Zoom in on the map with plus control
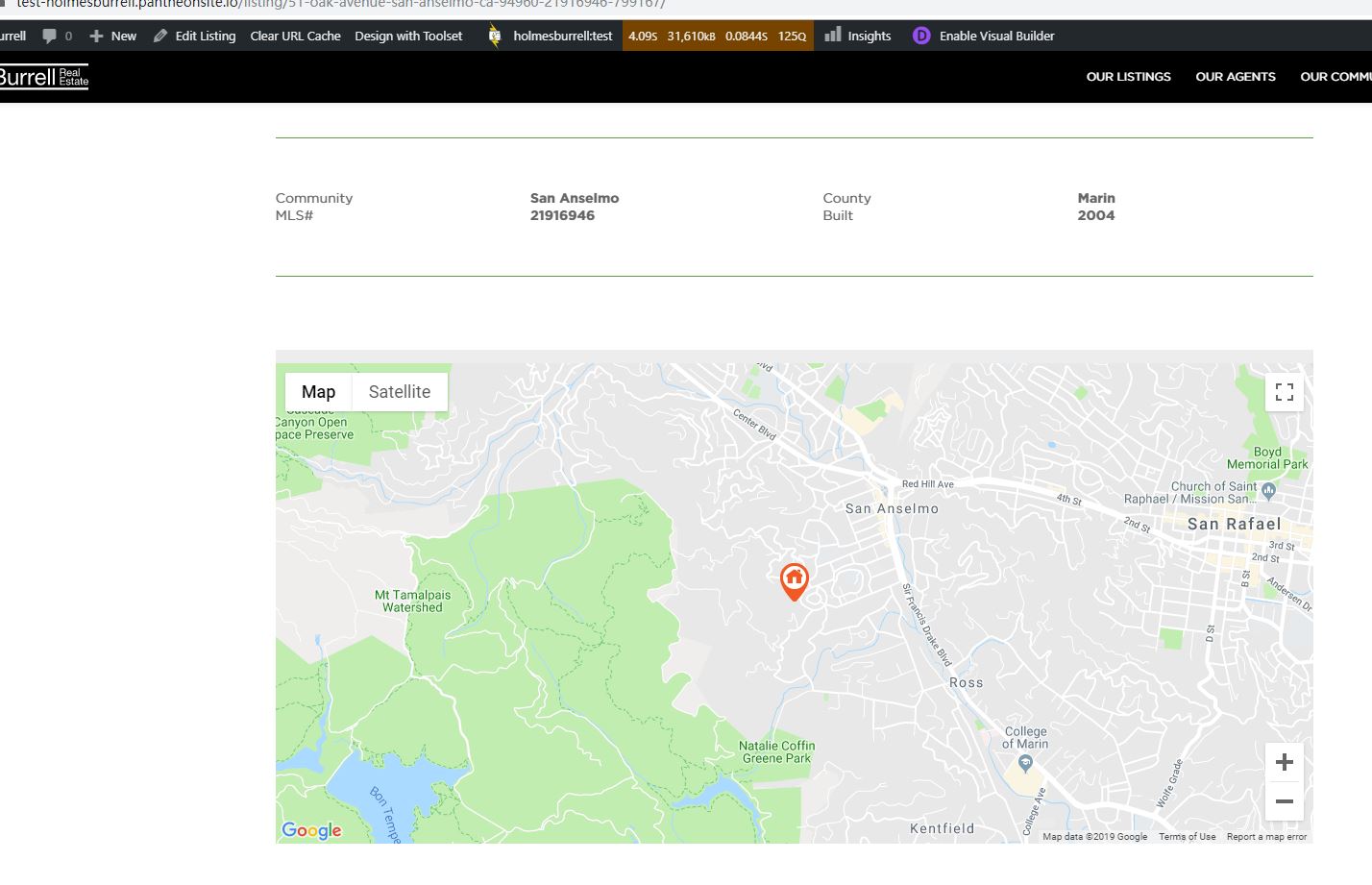 1285,761
